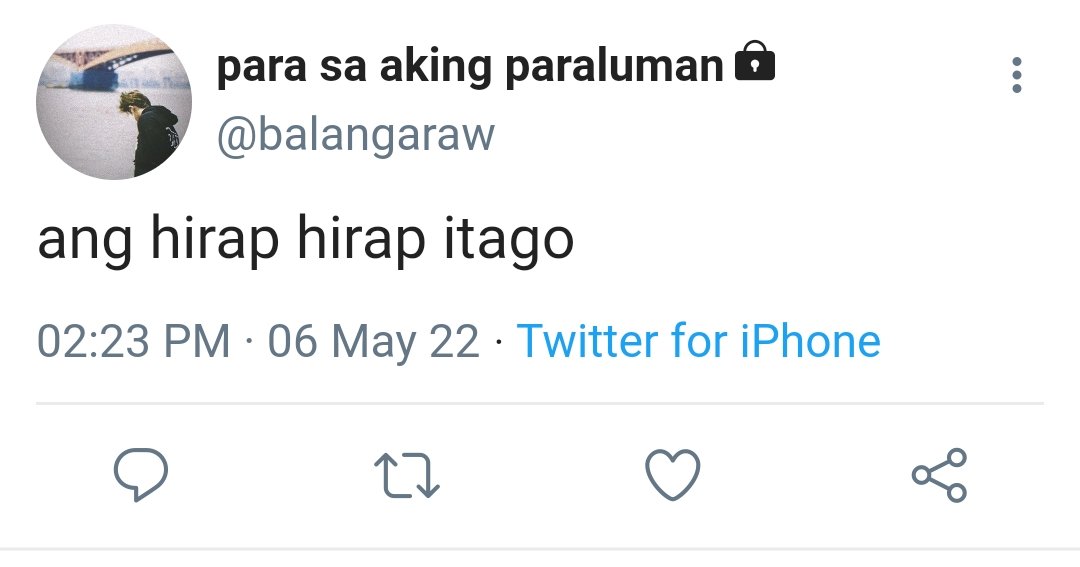Viewport: 1080px width, 567px height.
Task: Open the three-dot more options menu
Action: pos(1016,75)
